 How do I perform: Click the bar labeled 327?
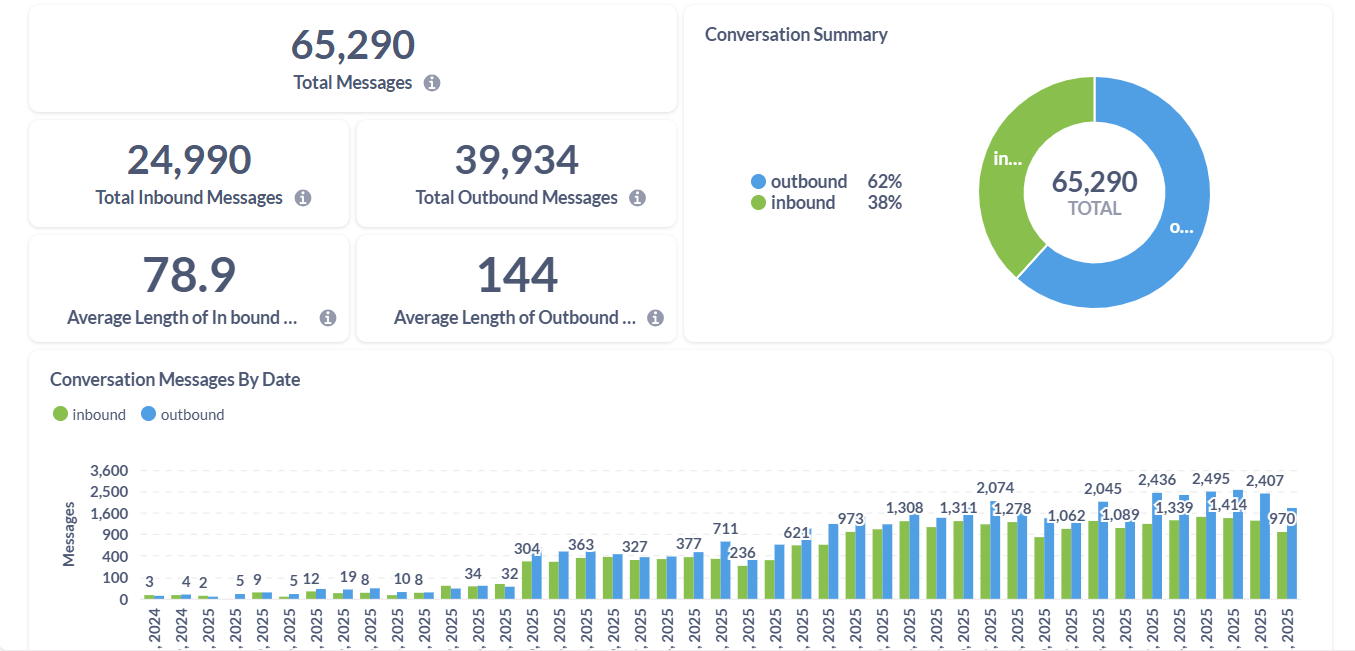tap(635, 580)
